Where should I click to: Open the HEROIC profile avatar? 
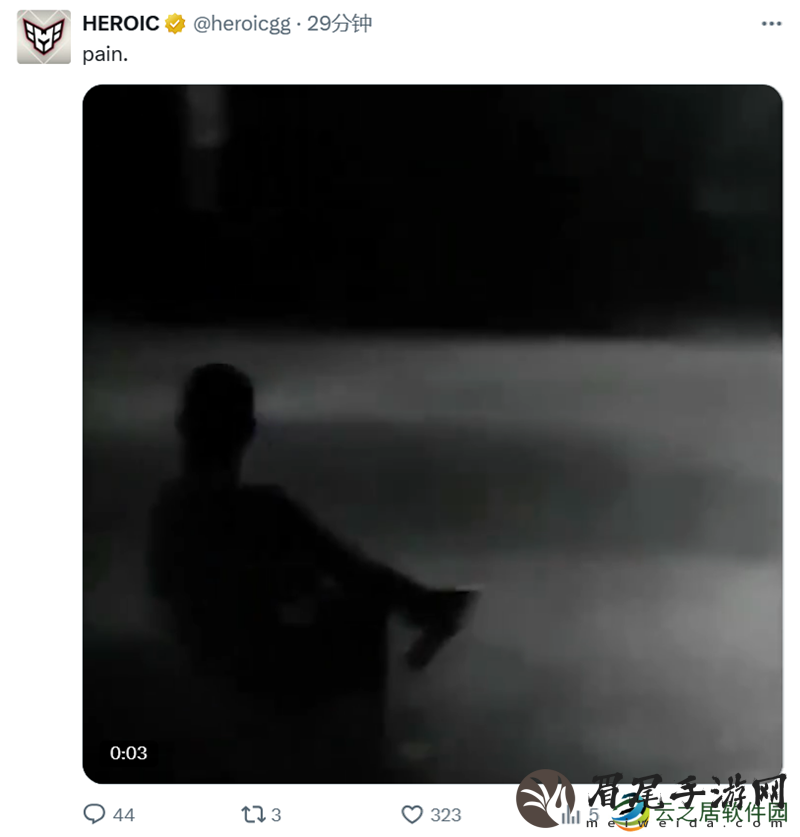[44, 37]
